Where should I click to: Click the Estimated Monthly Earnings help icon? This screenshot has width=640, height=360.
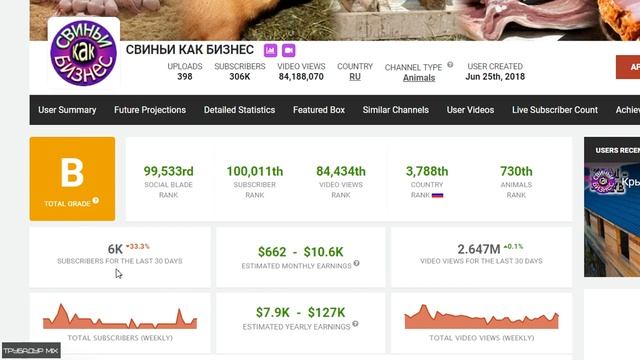coord(356,263)
